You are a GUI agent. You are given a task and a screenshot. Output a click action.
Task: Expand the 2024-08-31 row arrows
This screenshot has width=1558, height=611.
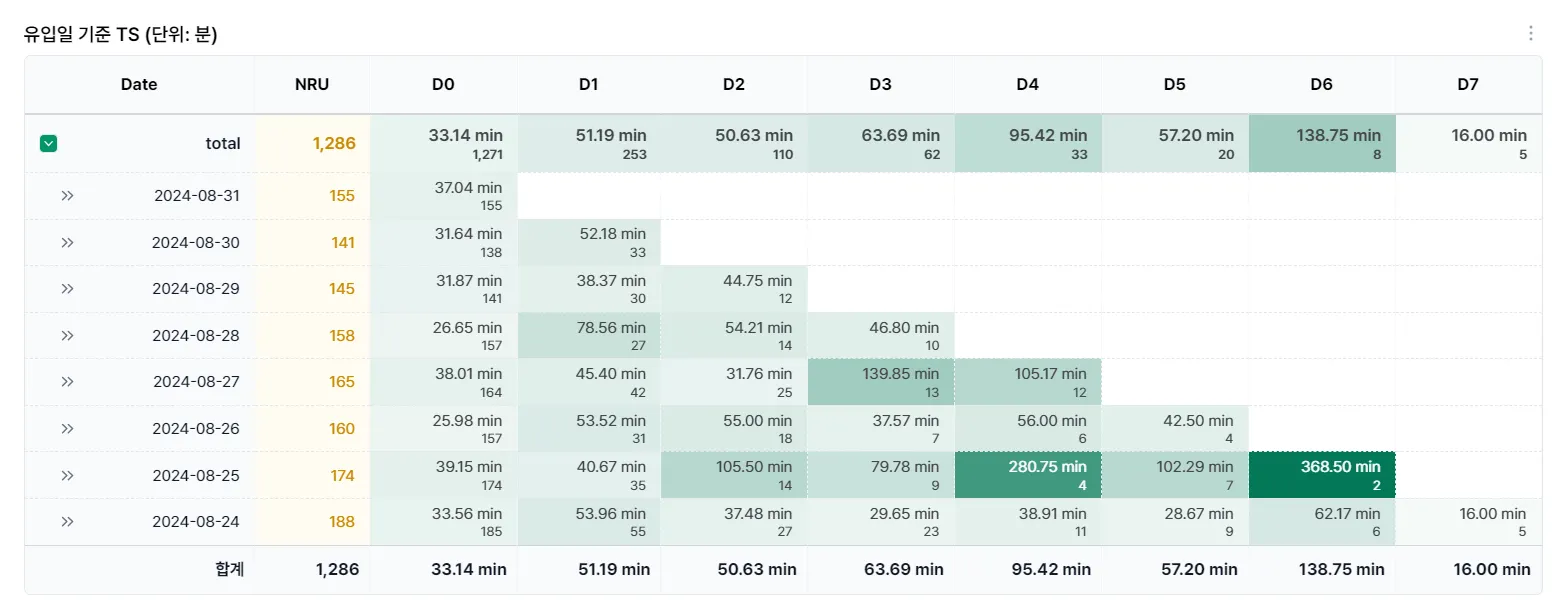coord(67,196)
